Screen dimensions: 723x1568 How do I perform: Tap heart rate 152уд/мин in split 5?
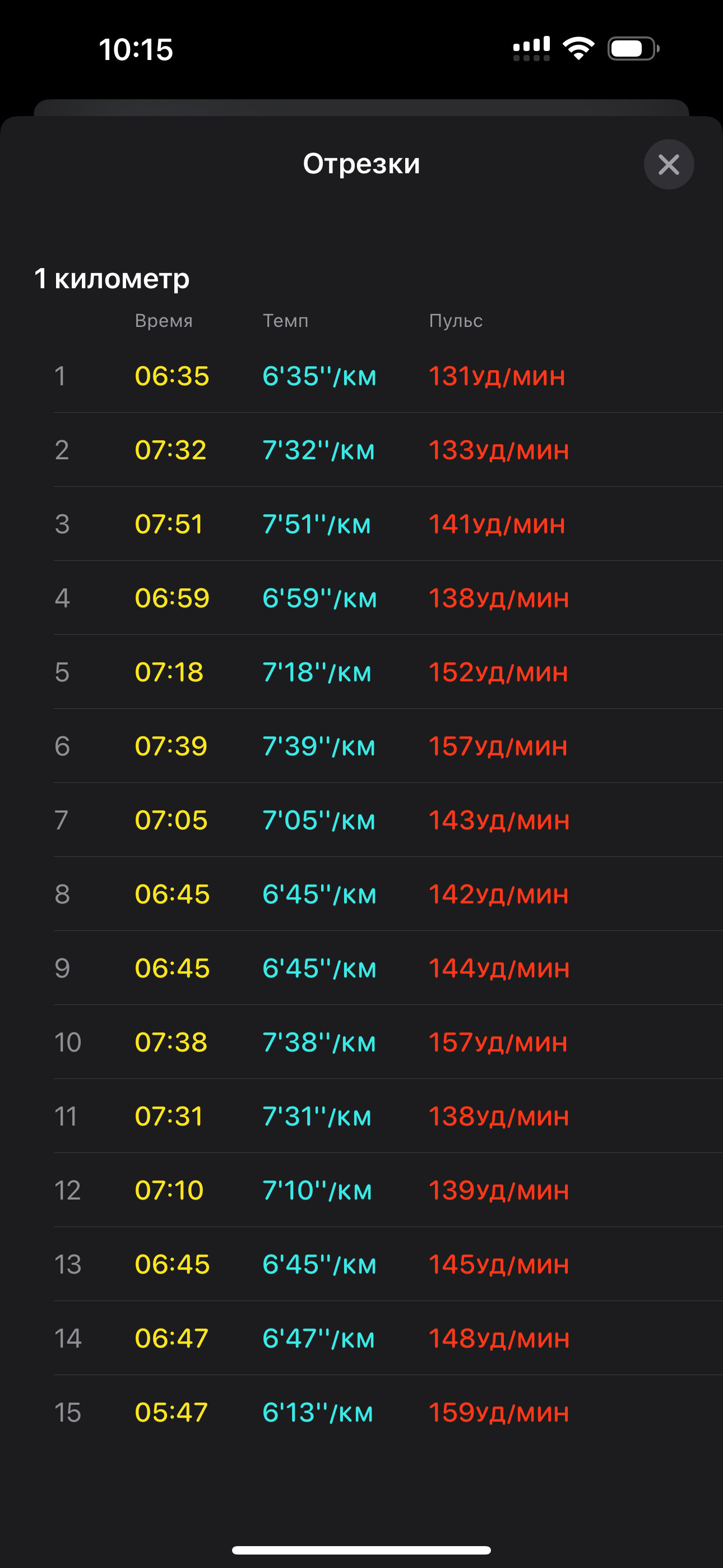[498, 672]
